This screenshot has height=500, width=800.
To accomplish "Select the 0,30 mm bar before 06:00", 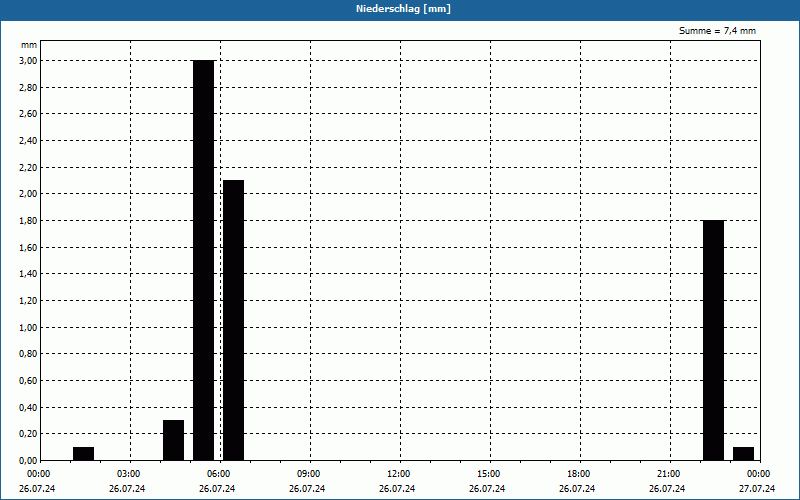I will (x=173, y=440).
